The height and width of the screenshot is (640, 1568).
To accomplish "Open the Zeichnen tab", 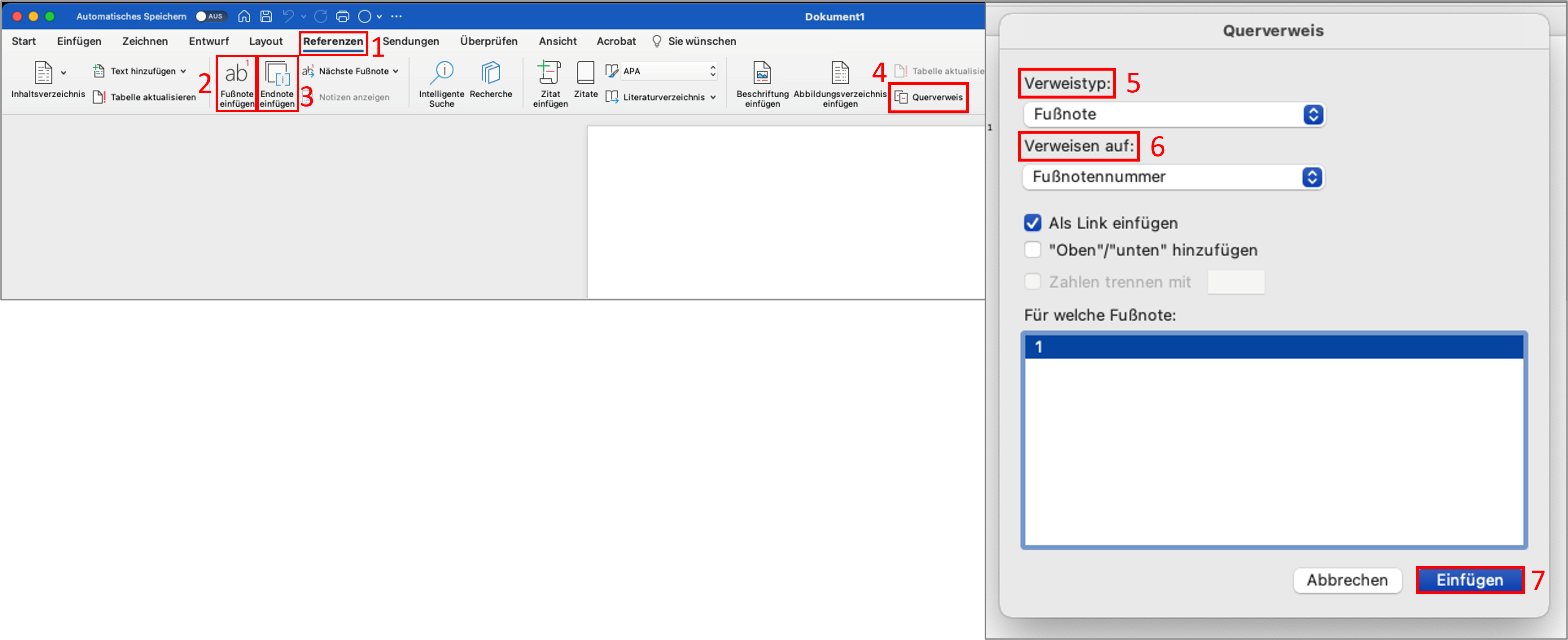I will click(x=145, y=41).
